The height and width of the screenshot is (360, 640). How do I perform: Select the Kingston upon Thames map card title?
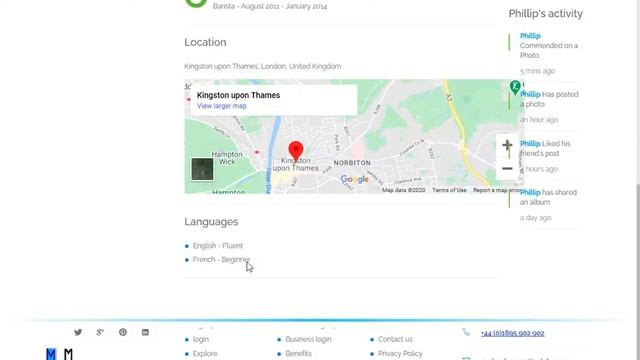click(x=238, y=95)
